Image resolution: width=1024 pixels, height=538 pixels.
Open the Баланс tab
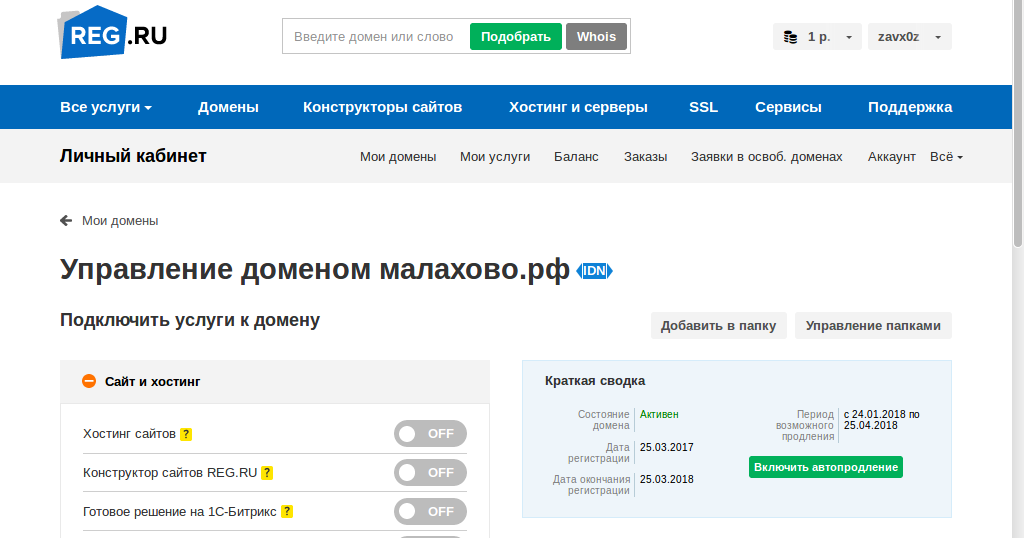coord(576,157)
